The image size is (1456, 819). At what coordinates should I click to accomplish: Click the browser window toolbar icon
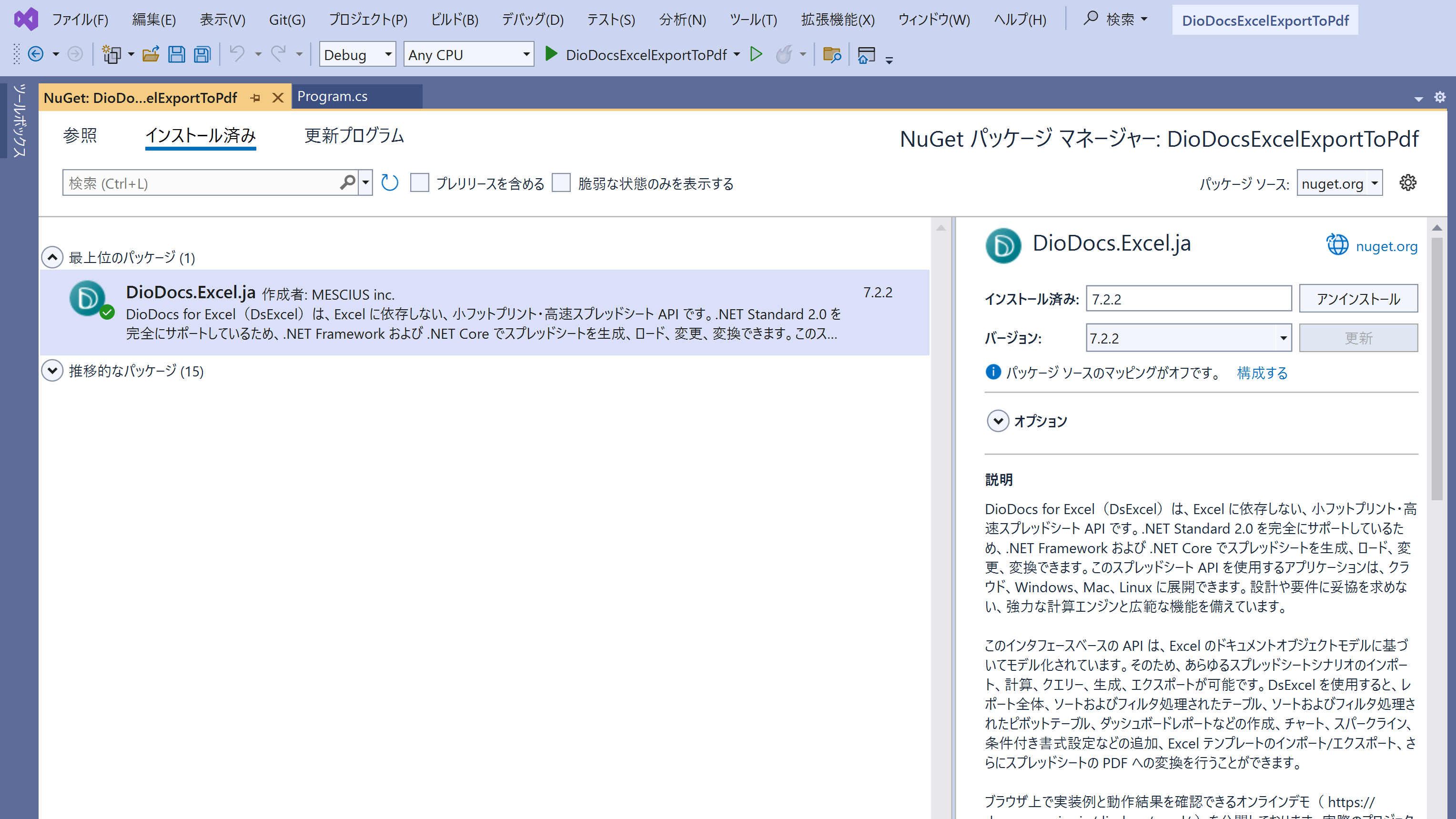[866, 54]
